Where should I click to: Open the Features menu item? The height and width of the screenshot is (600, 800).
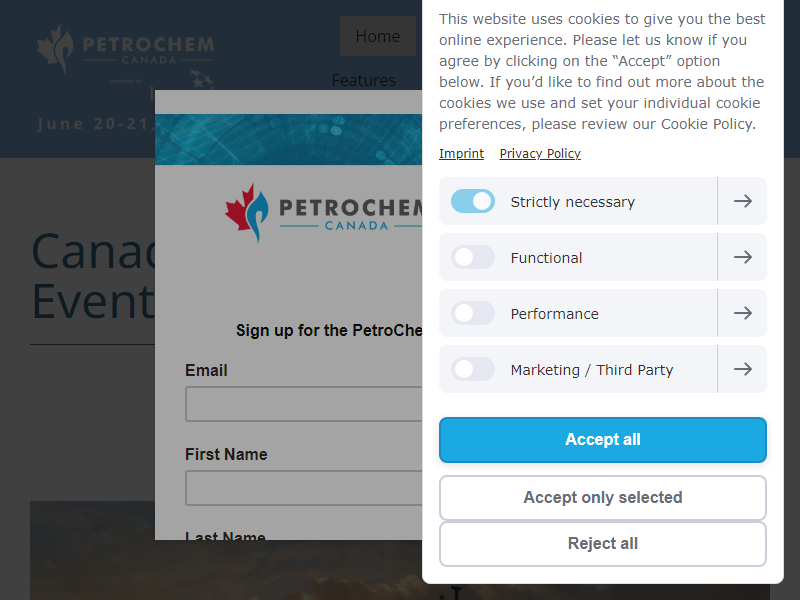point(364,80)
